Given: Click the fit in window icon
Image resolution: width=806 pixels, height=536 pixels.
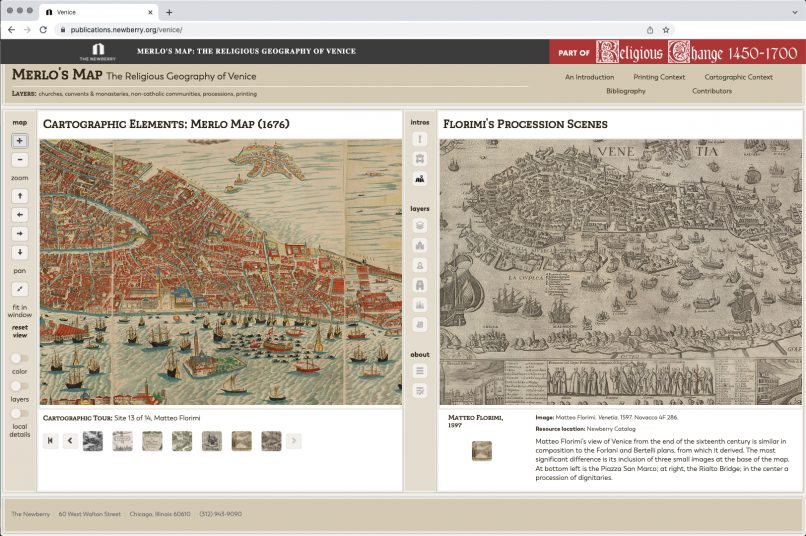Looking at the screenshot, I should tap(20, 288).
